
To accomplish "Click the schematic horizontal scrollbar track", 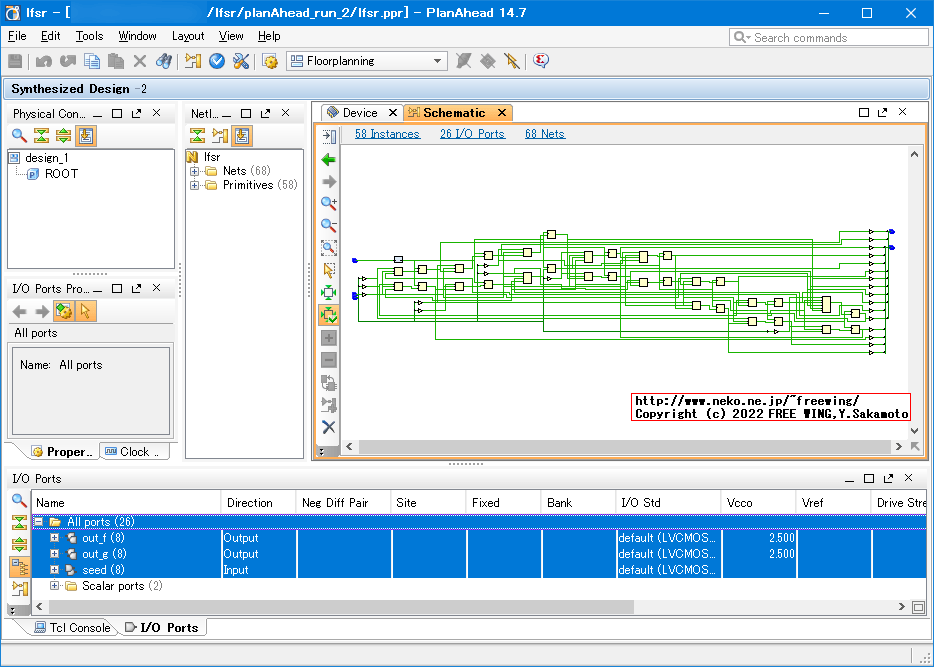I will pos(625,447).
